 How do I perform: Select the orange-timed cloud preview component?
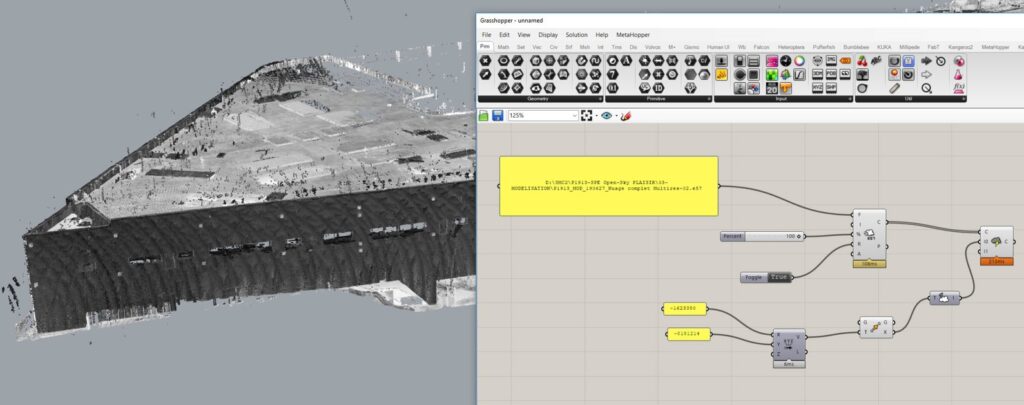click(x=994, y=243)
